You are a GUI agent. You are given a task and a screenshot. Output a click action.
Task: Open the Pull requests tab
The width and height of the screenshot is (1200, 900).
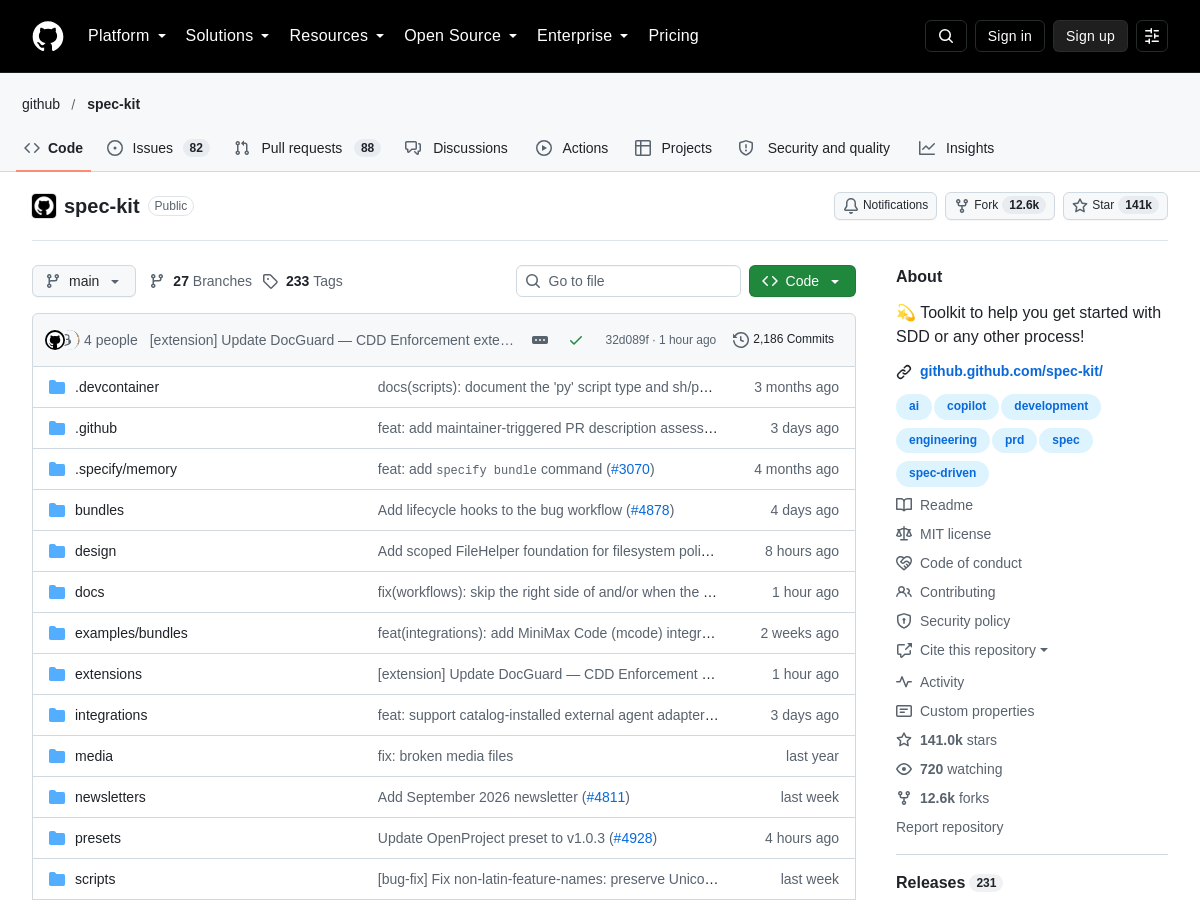[307, 148]
